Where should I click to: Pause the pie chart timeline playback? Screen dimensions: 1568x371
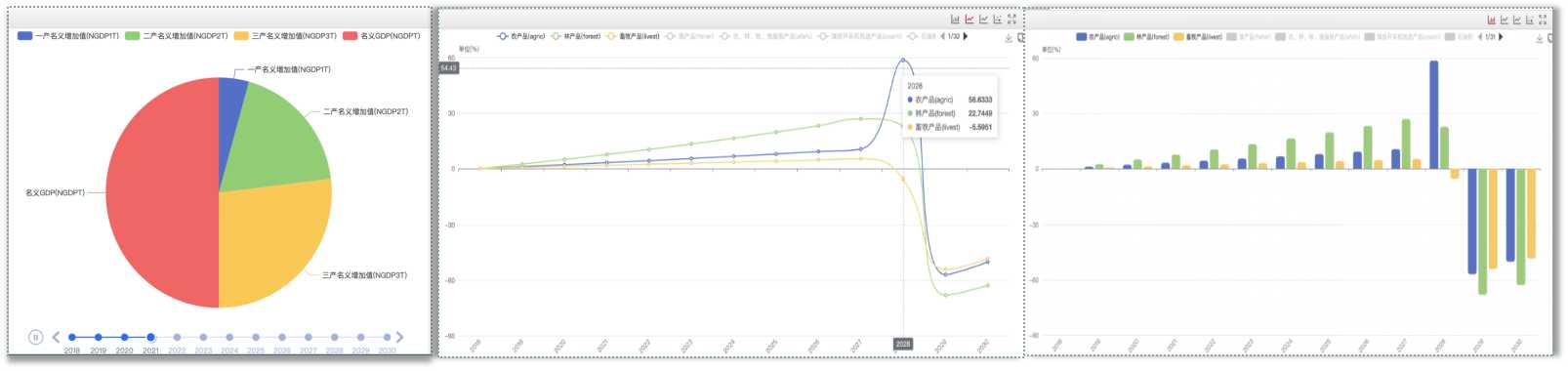35,337
